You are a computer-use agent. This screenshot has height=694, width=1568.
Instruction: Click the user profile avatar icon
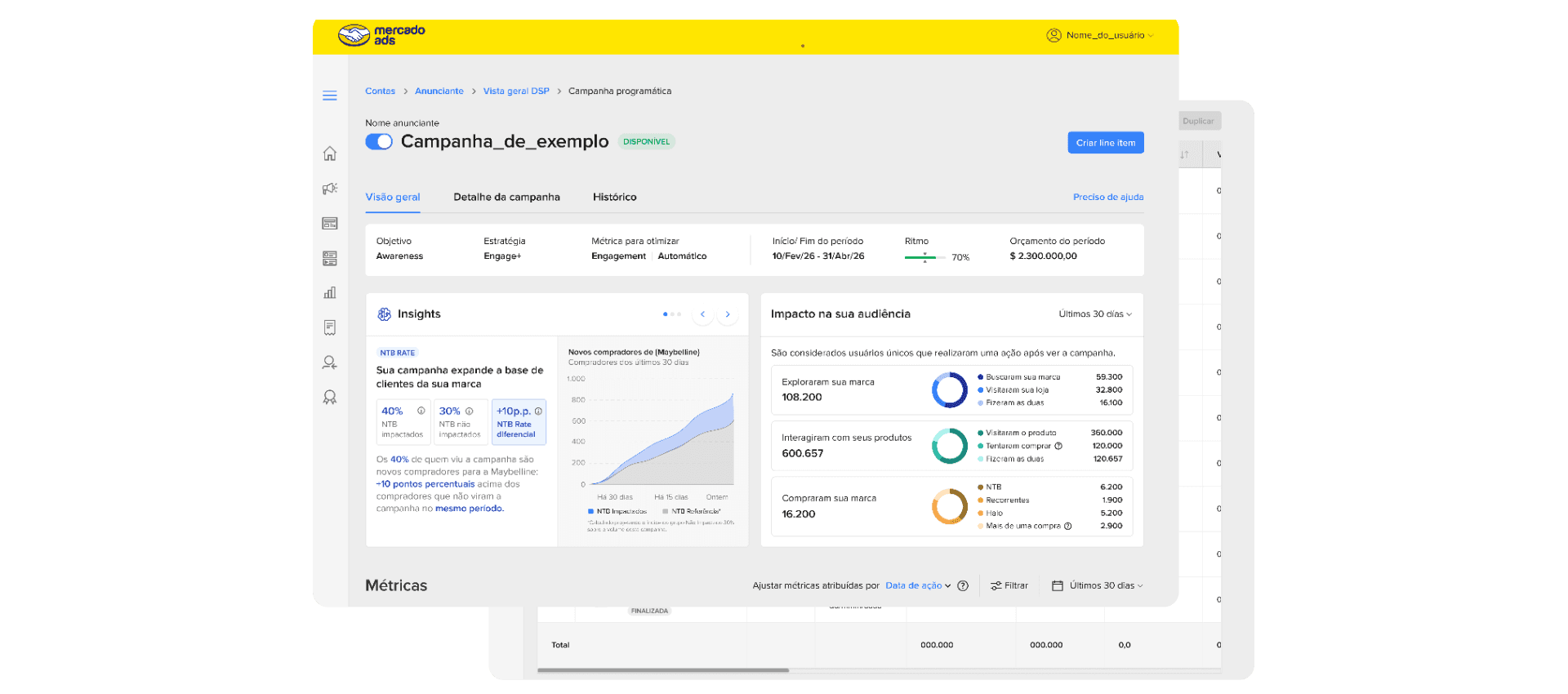tap(1053, 35)
